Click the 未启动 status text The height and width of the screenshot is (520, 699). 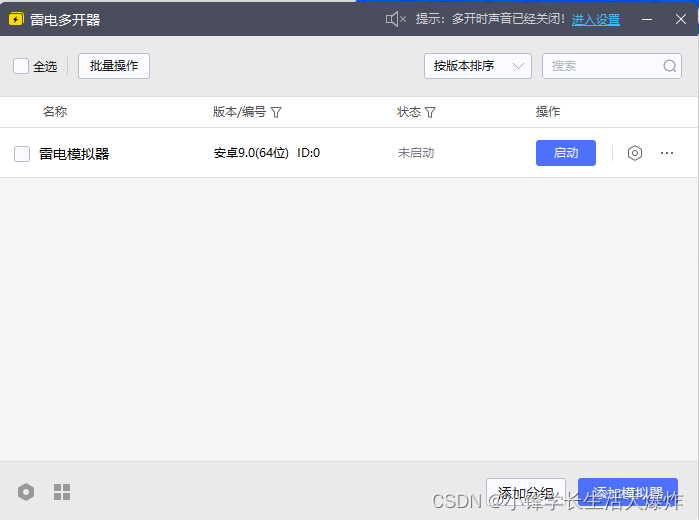coord(415,153)
